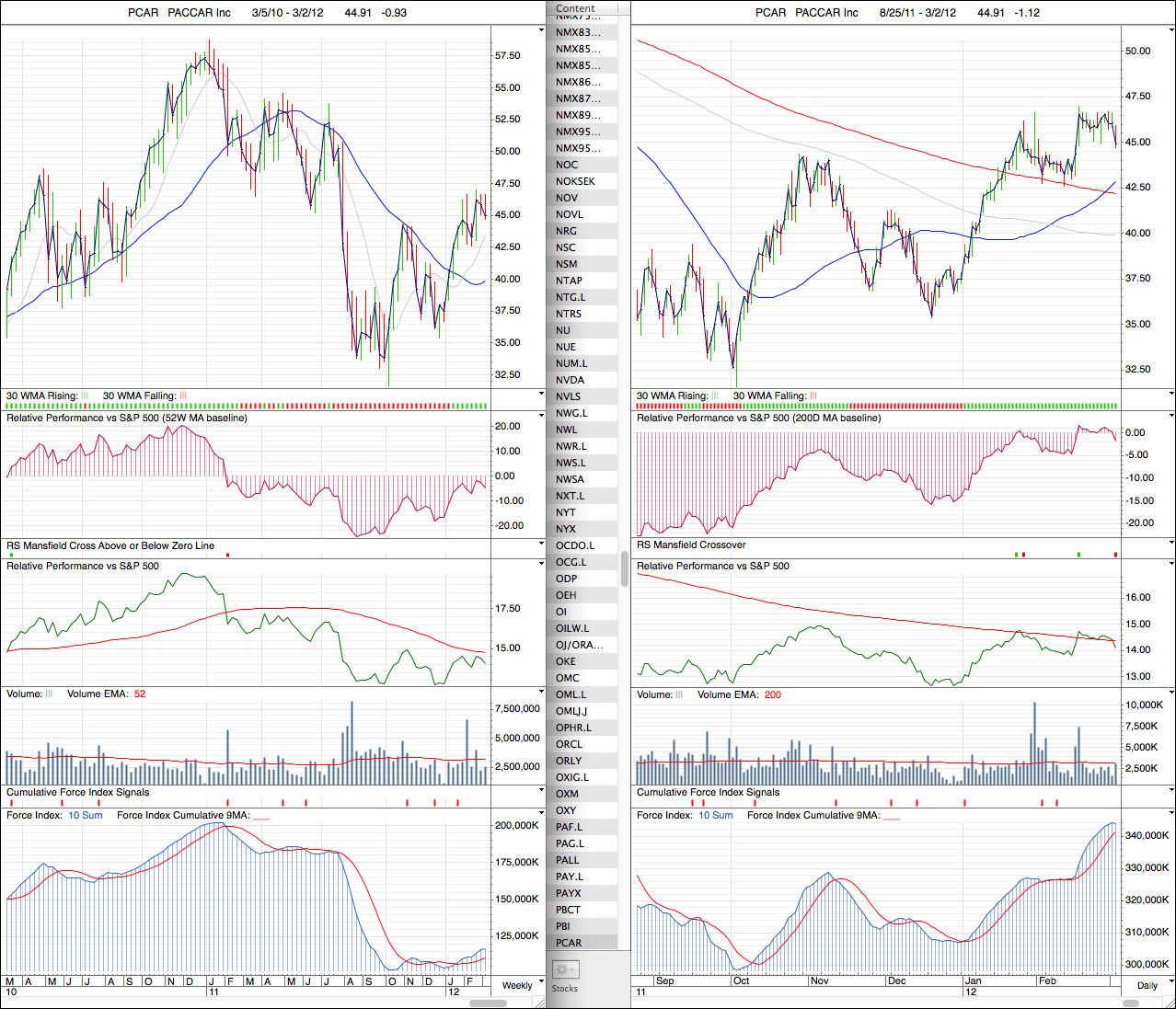This screenshot has width=1176, height=1009.
Task: Open the Weekly timeframe dropdown arrow
Action: [542, 982]
